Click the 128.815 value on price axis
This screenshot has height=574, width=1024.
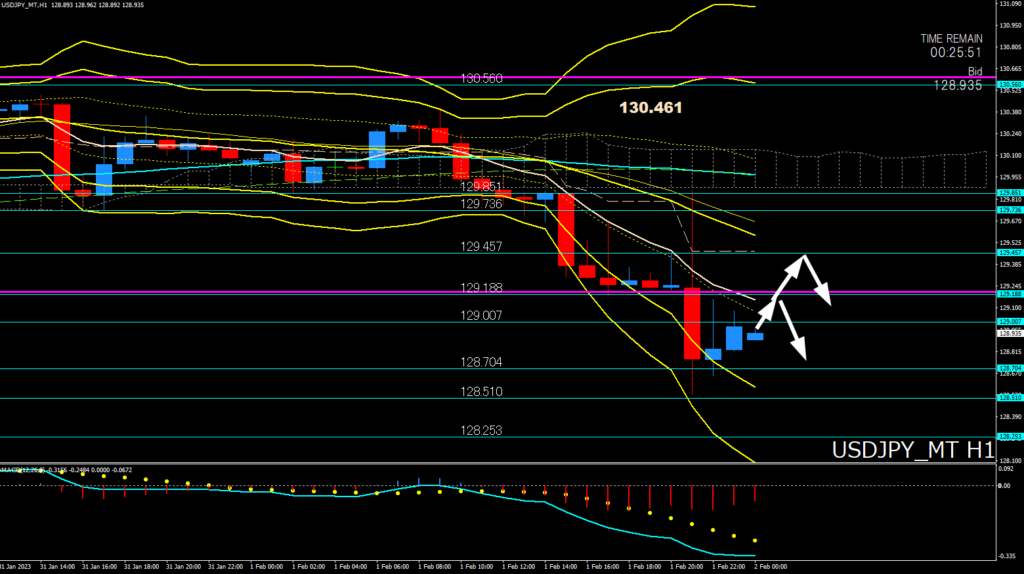point(1010,351)
